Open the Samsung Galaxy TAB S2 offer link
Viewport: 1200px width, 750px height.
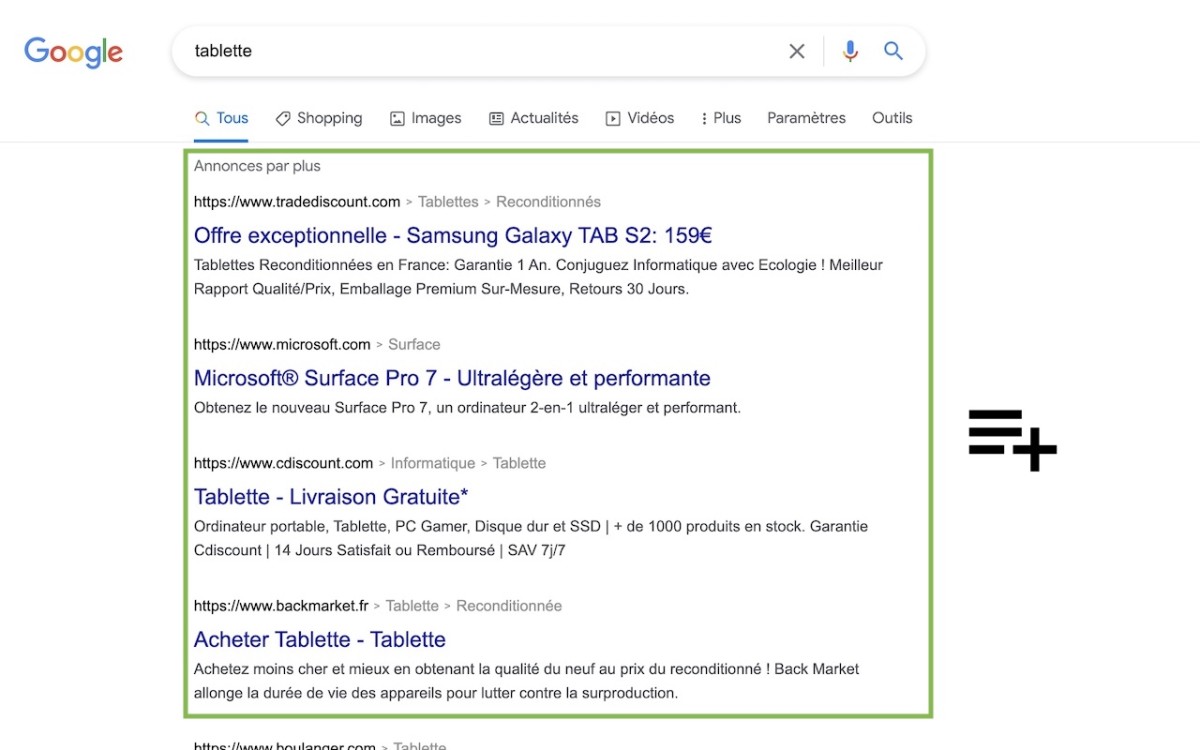pos(452,236)
